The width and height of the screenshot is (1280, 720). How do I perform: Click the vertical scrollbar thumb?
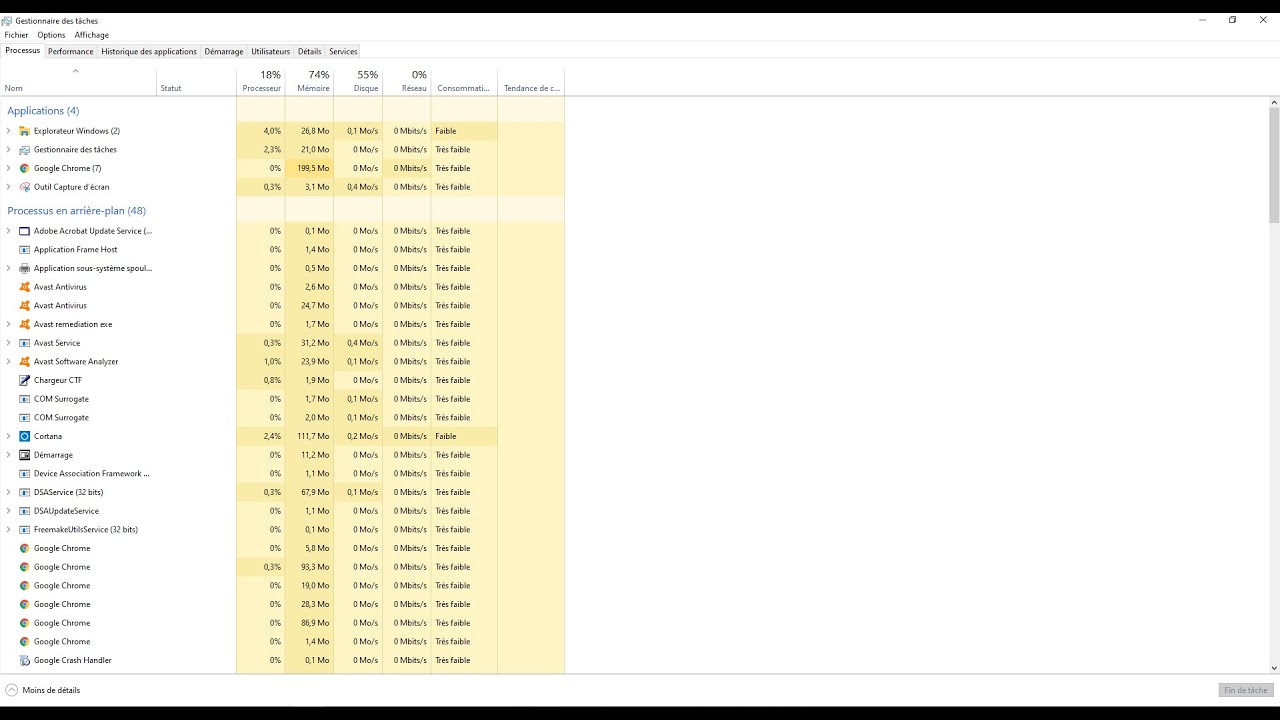(x=1274, y=165)
